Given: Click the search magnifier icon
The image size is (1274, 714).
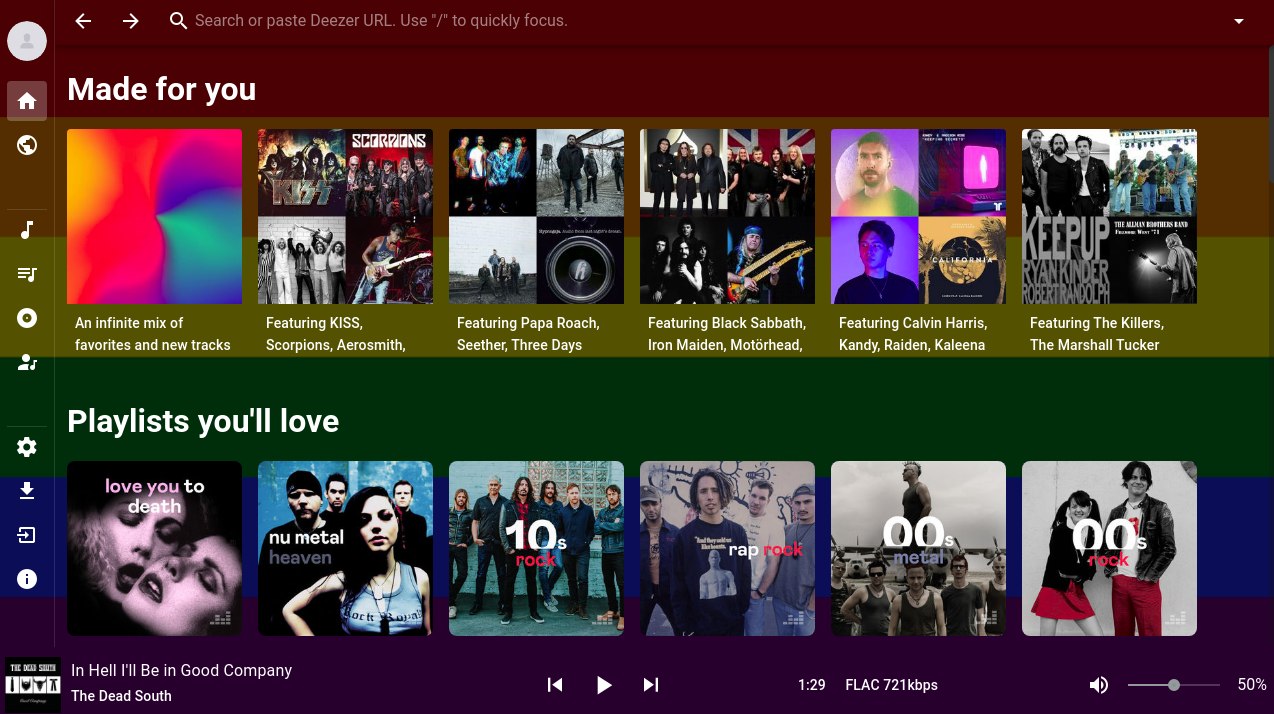Looking at the screenshot, I should pos(178,21).
